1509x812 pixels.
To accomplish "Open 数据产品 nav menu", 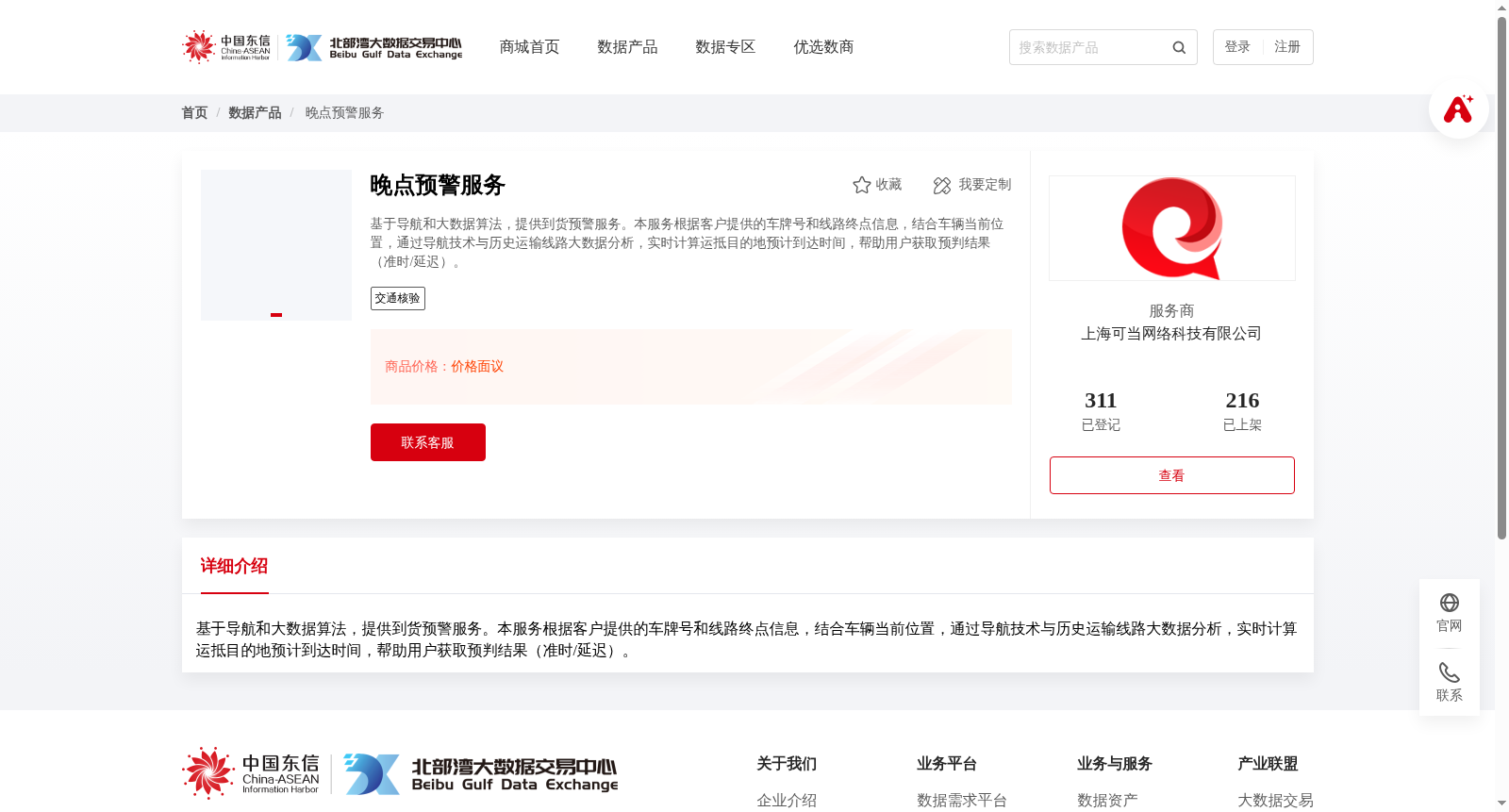I will [x=627, y=47].
